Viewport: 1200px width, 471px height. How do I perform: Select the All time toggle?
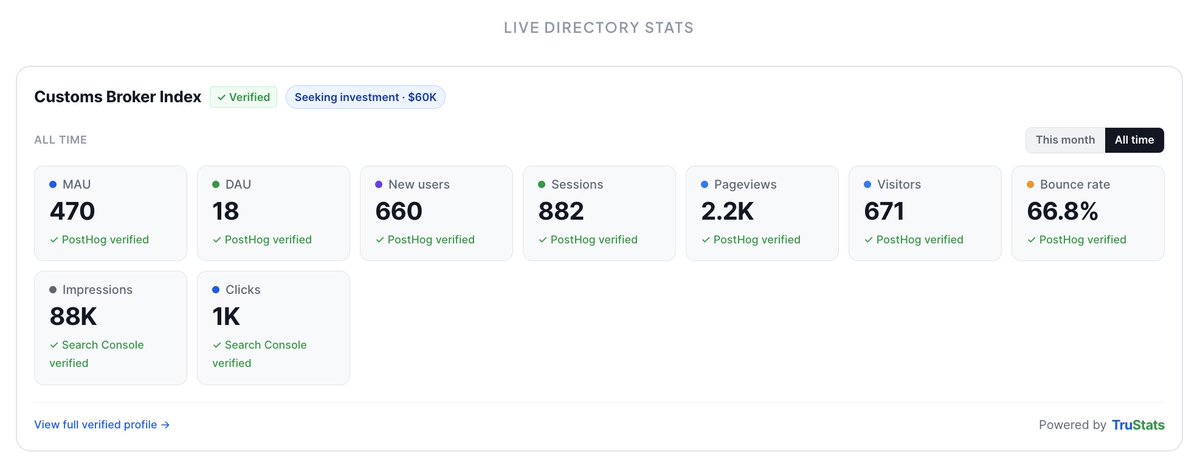1134,140
